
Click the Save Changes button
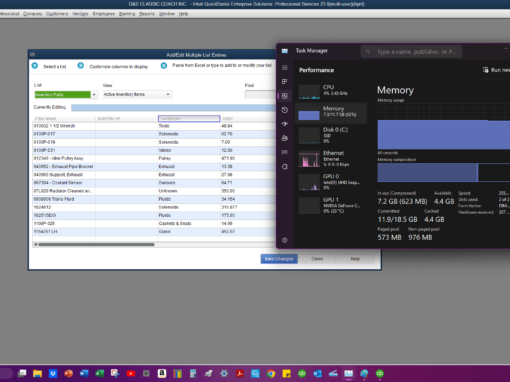[279, 259]
